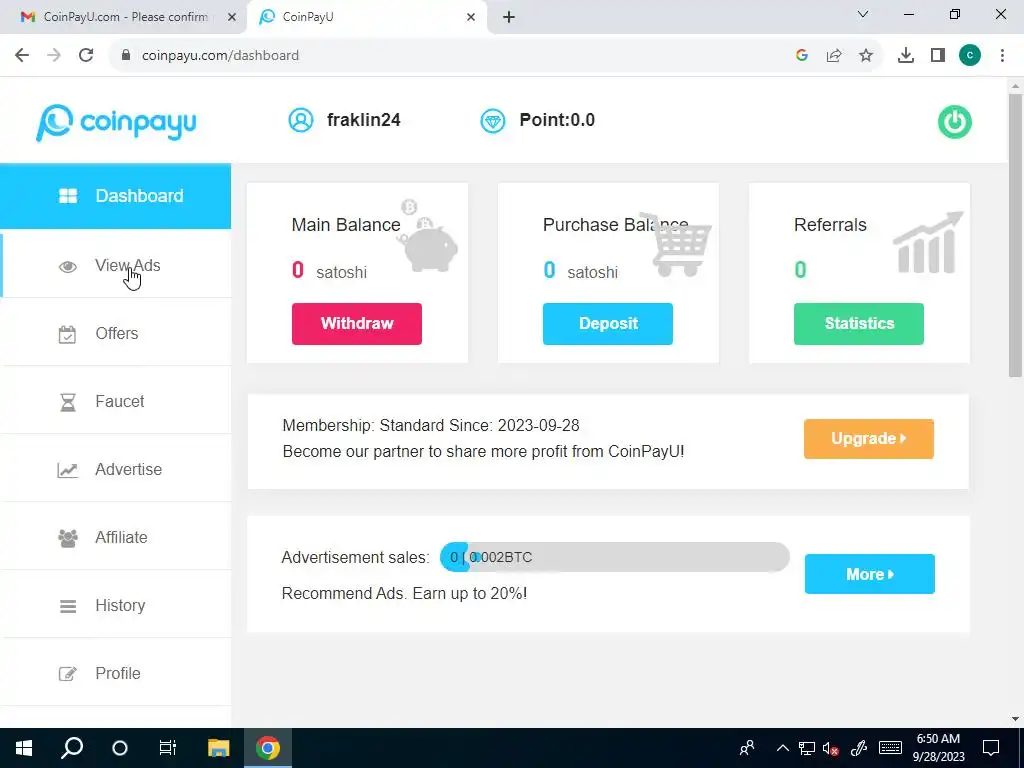Click the growth chart icon in Referrals

click(928, 242)
